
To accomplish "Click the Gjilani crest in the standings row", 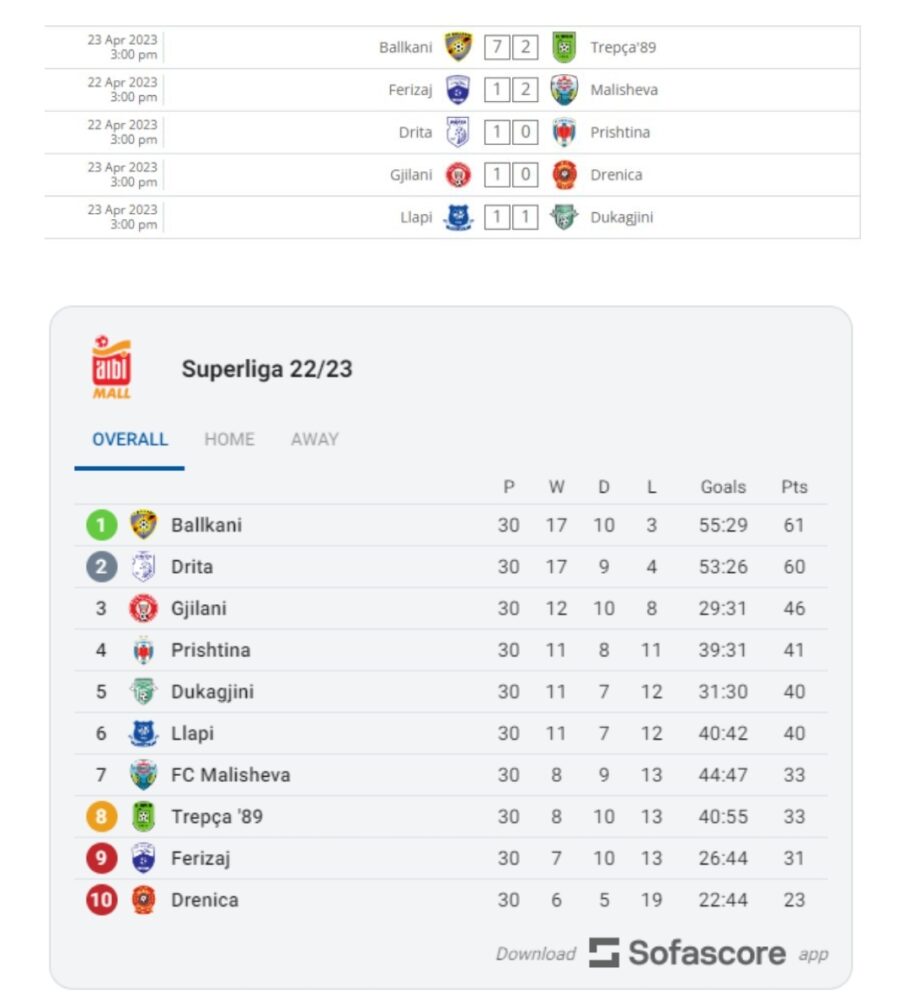I will [144, 608].
